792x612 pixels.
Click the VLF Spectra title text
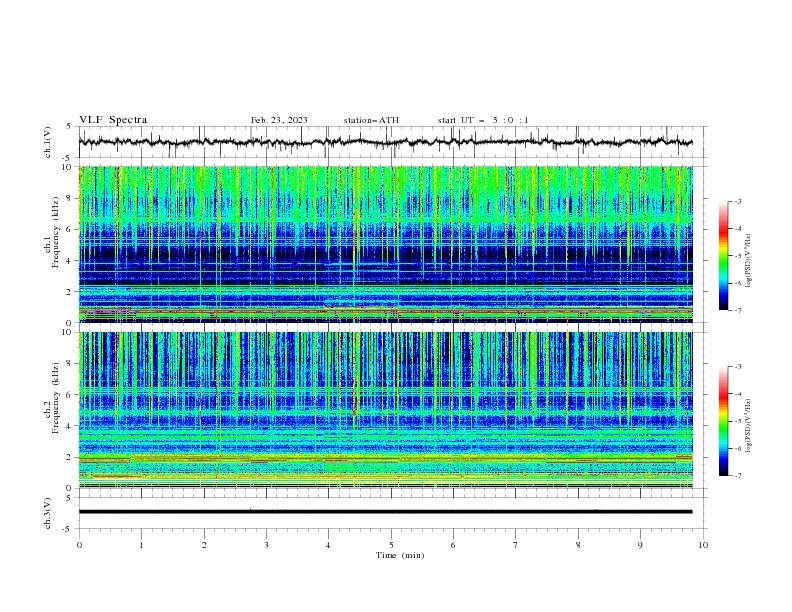(x=113, y=120)
